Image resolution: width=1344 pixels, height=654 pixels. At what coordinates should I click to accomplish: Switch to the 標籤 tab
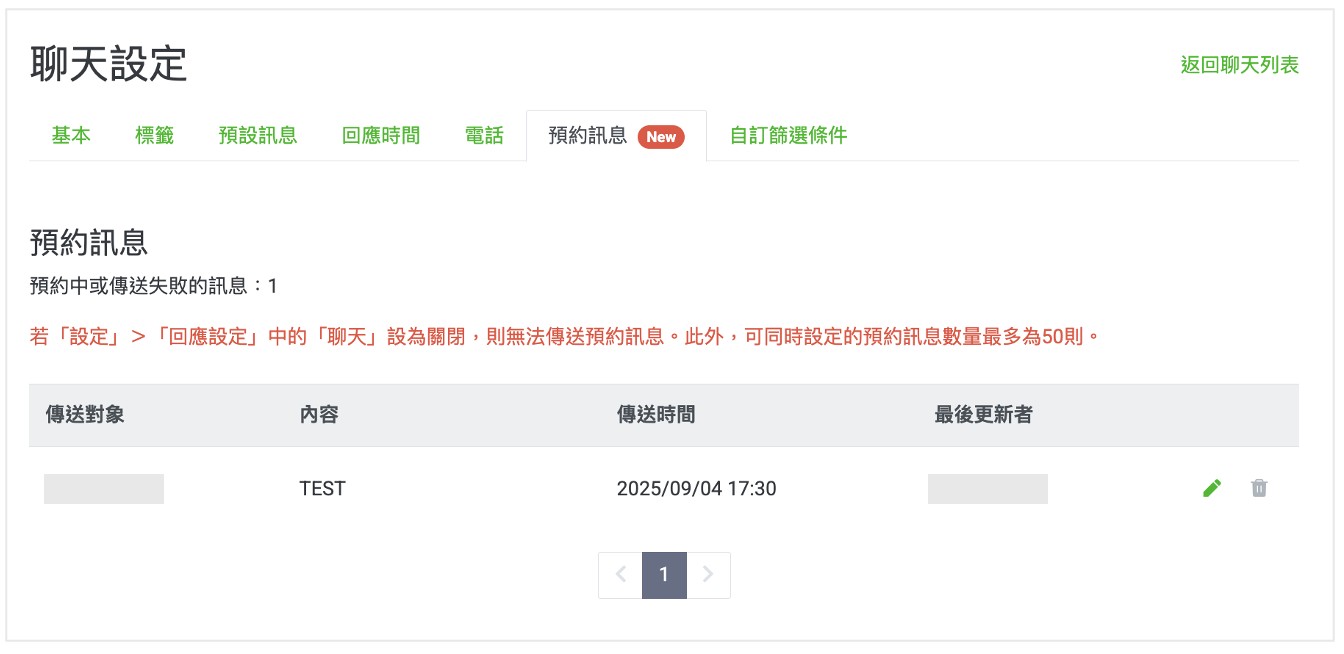coord(155,136)
